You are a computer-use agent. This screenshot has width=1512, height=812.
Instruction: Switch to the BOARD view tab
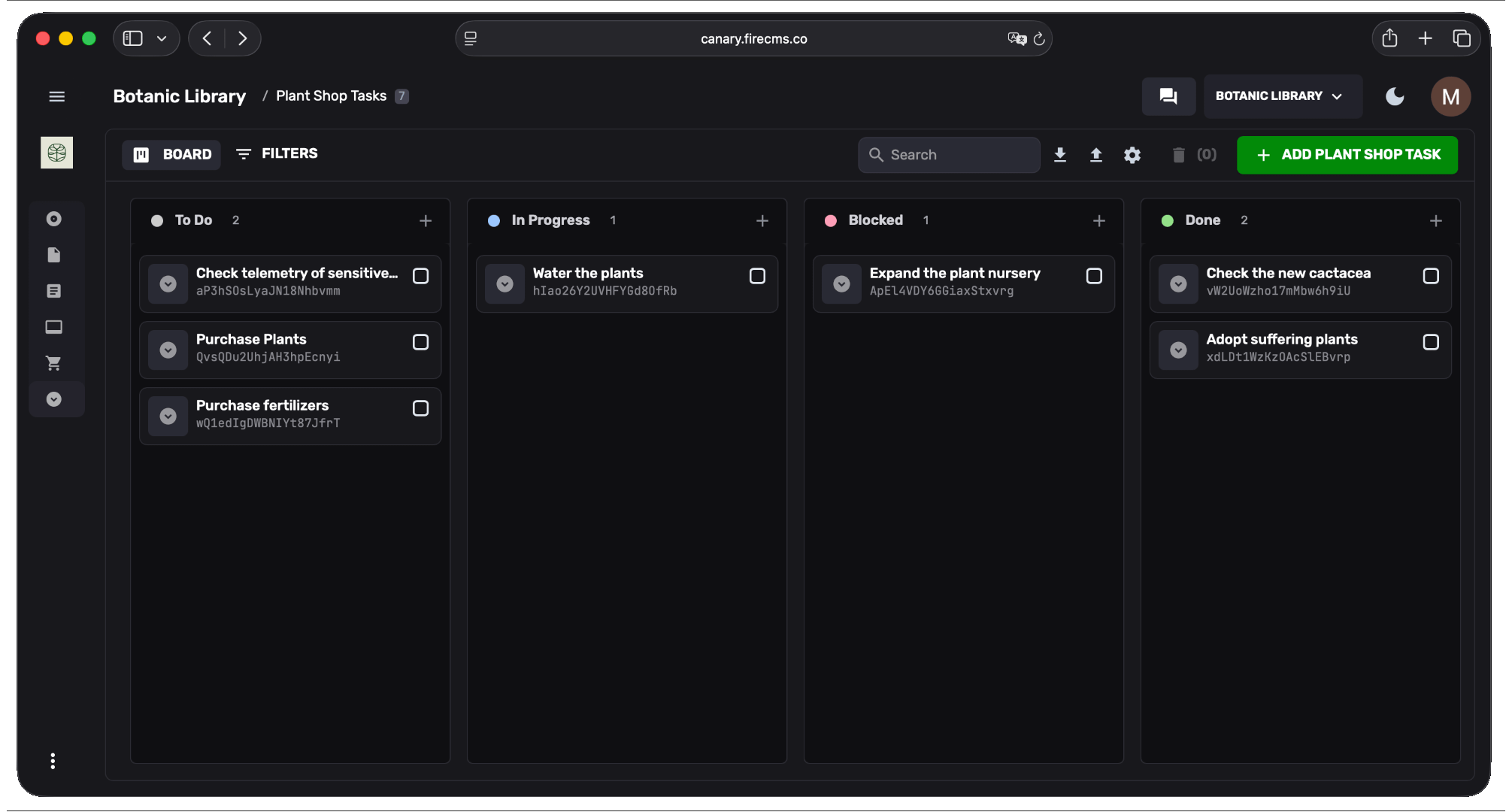pos(171,154)
